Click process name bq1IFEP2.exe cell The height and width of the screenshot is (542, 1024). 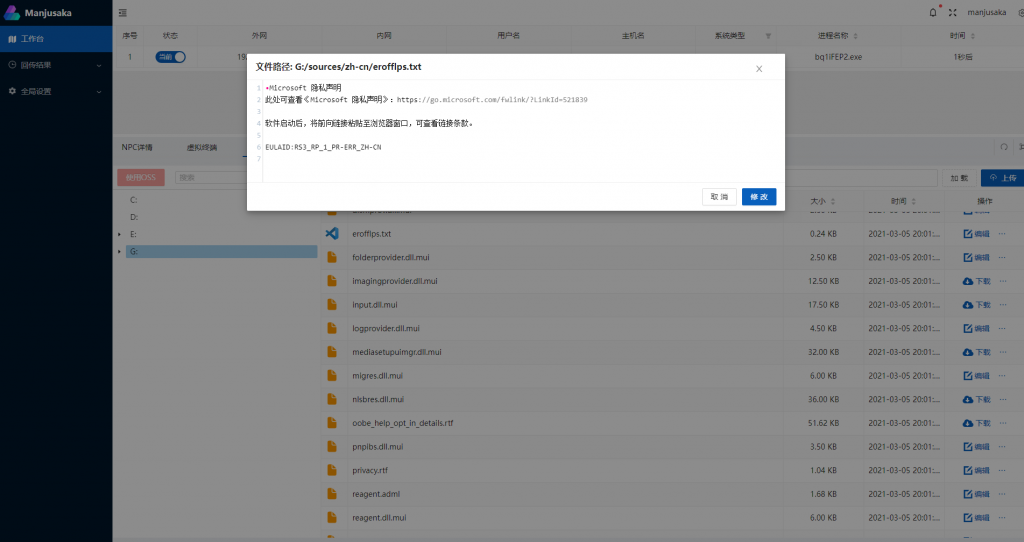838,57
